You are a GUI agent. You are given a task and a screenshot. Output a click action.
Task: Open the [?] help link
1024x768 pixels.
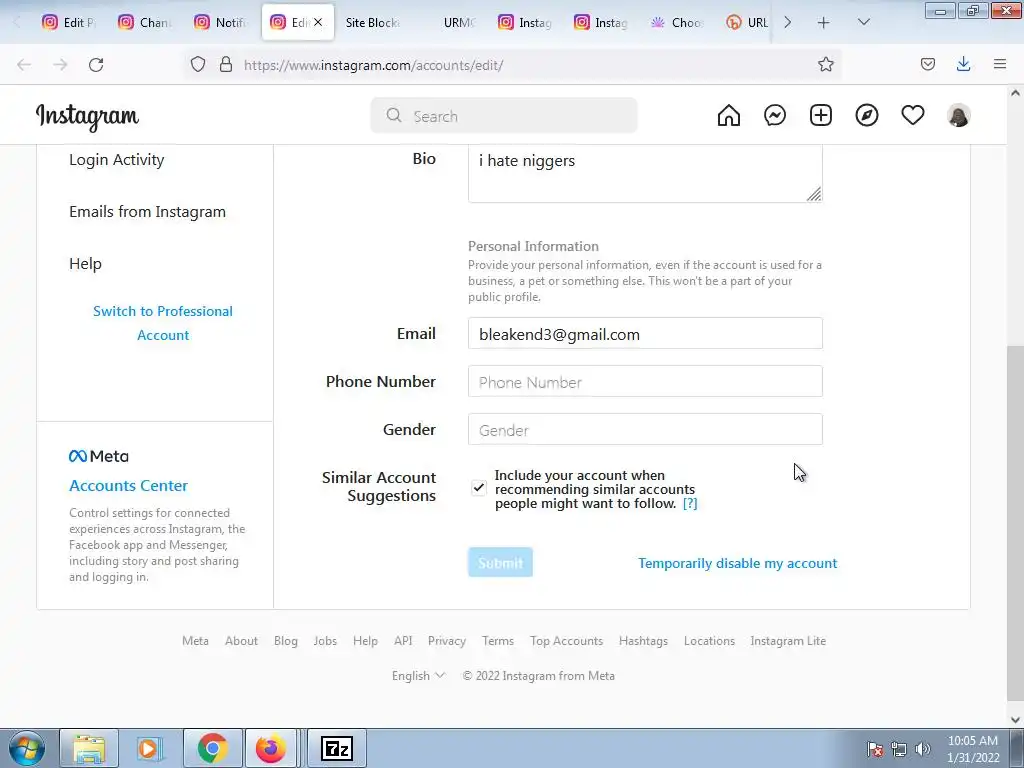(x=690, y=504)
